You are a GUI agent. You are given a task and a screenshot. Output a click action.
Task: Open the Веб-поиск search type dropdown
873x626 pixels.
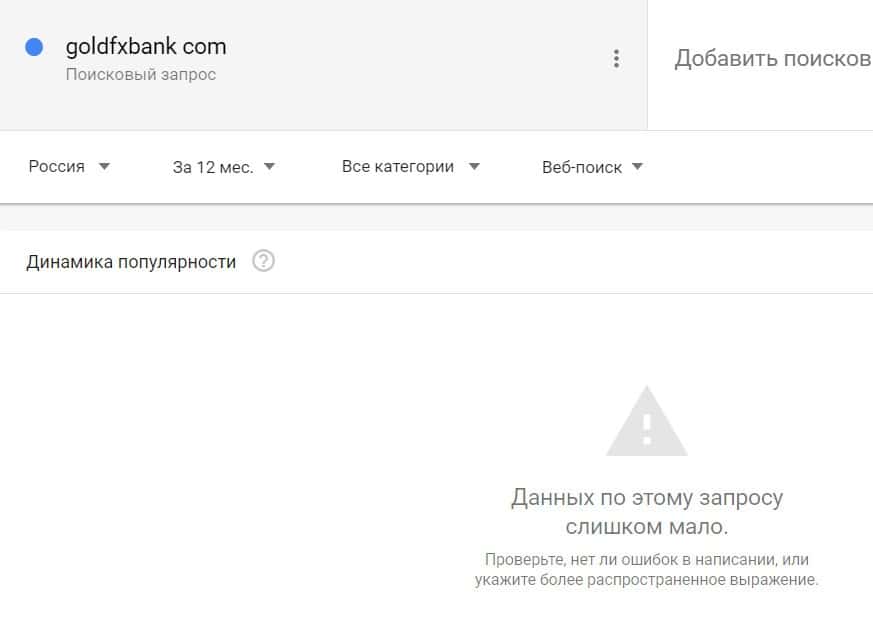592,167
